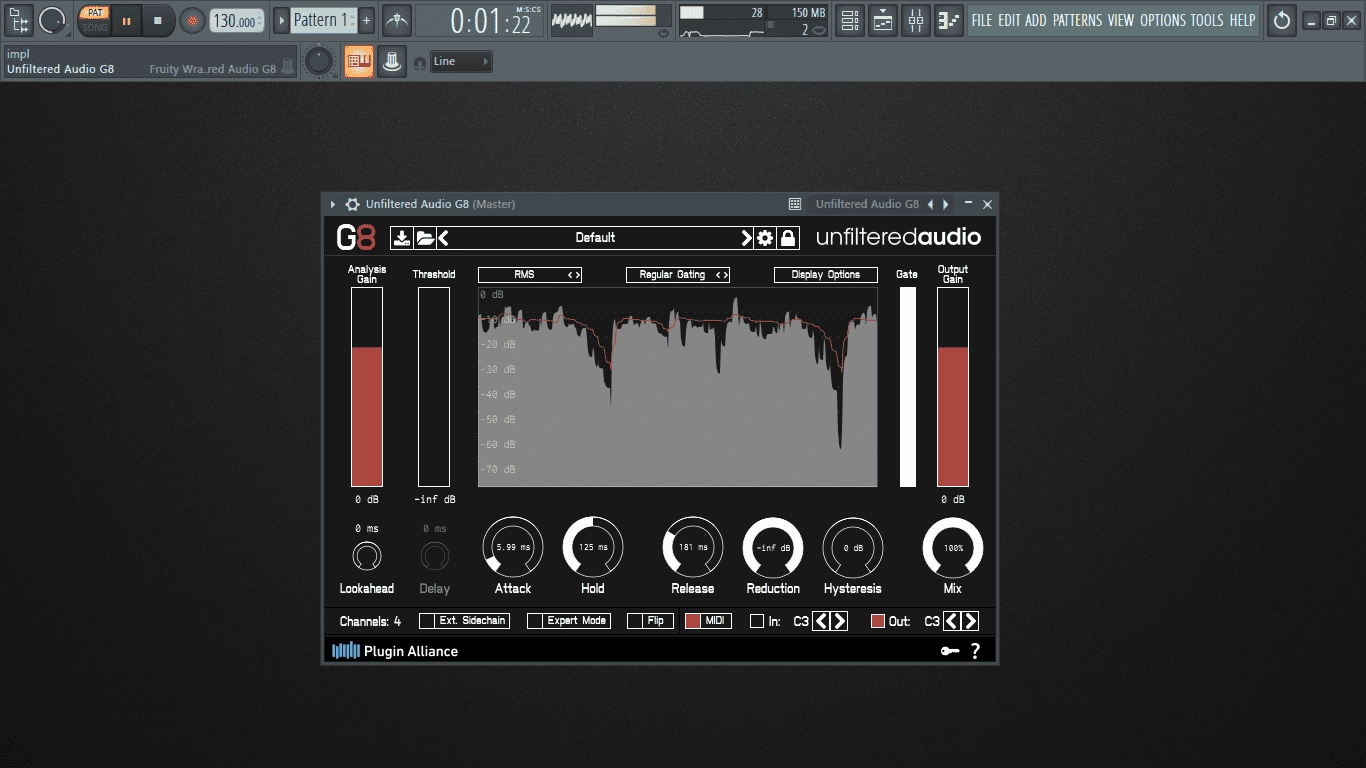Click the oscilloscope waveform display
The height and width of the screenshot is (768, 1366).
[571, 20]
